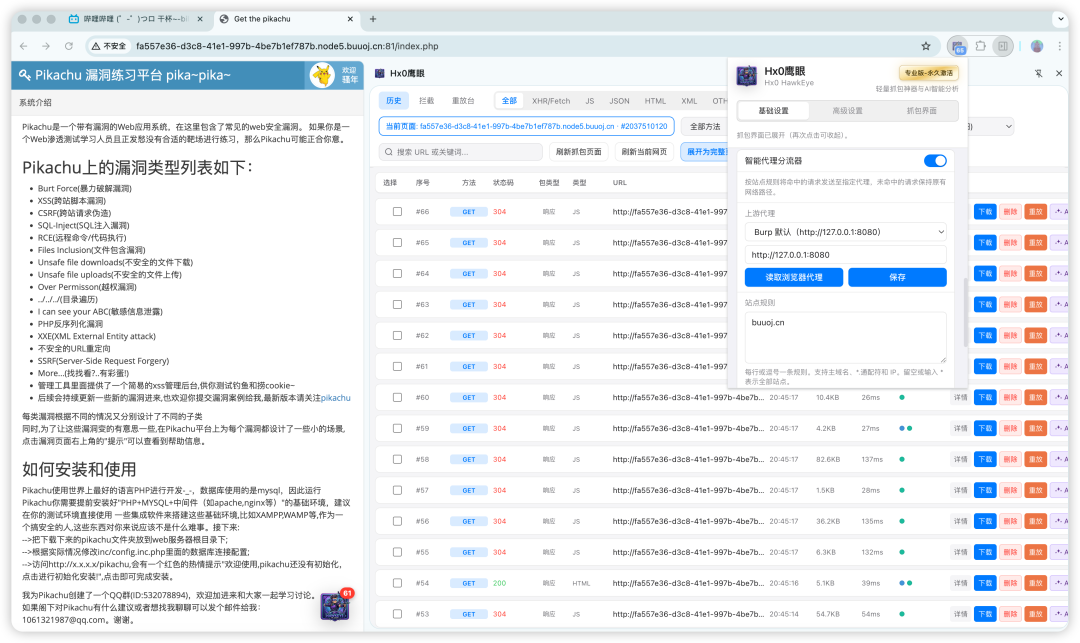Image resolution: width=1080 pixels, height=643 pixels.
Task: Check the checkbox for request #53
Action: tap(397, 614)
